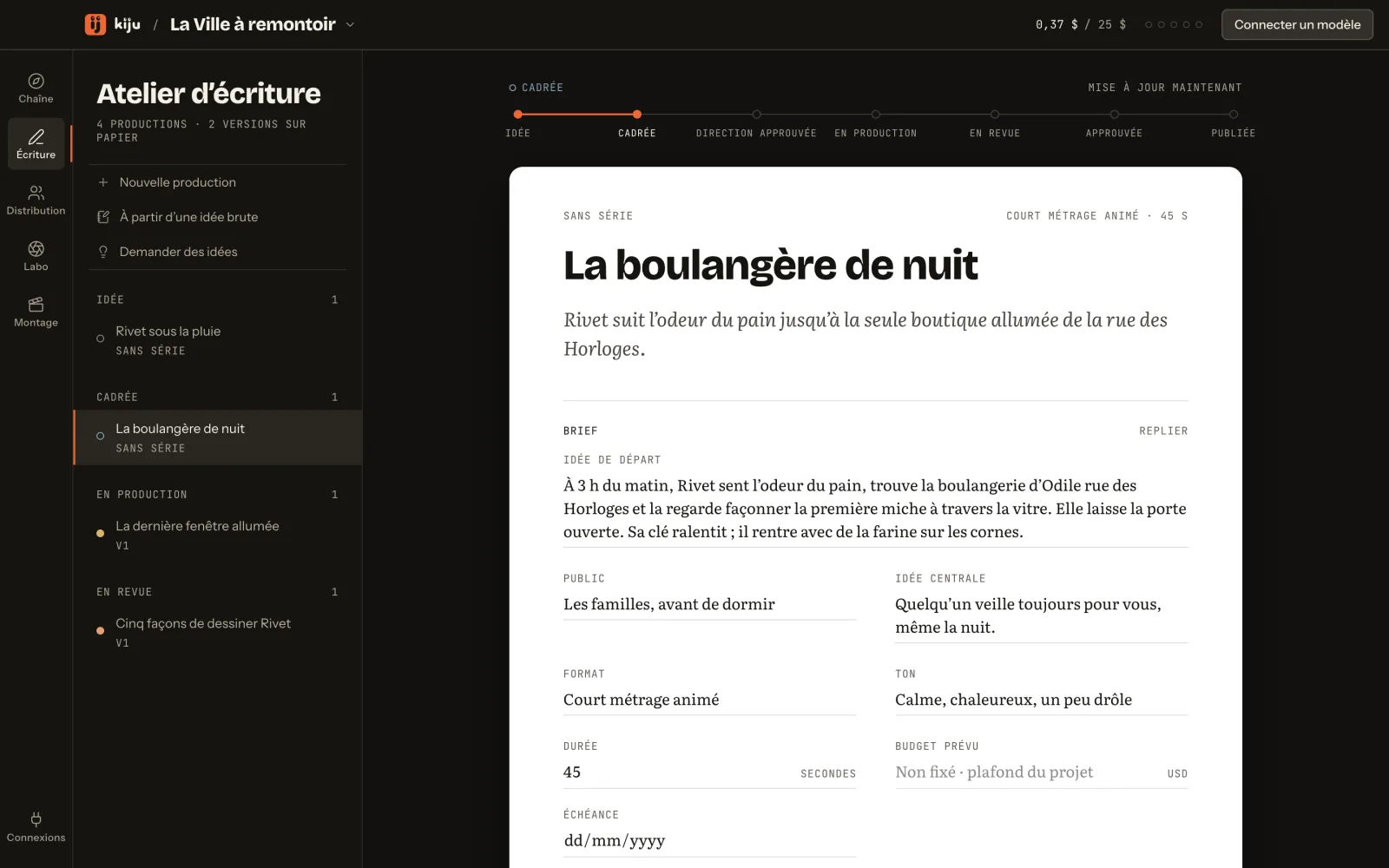Click orange dot of La dernière fenêtre allumée

coord(101,534)
